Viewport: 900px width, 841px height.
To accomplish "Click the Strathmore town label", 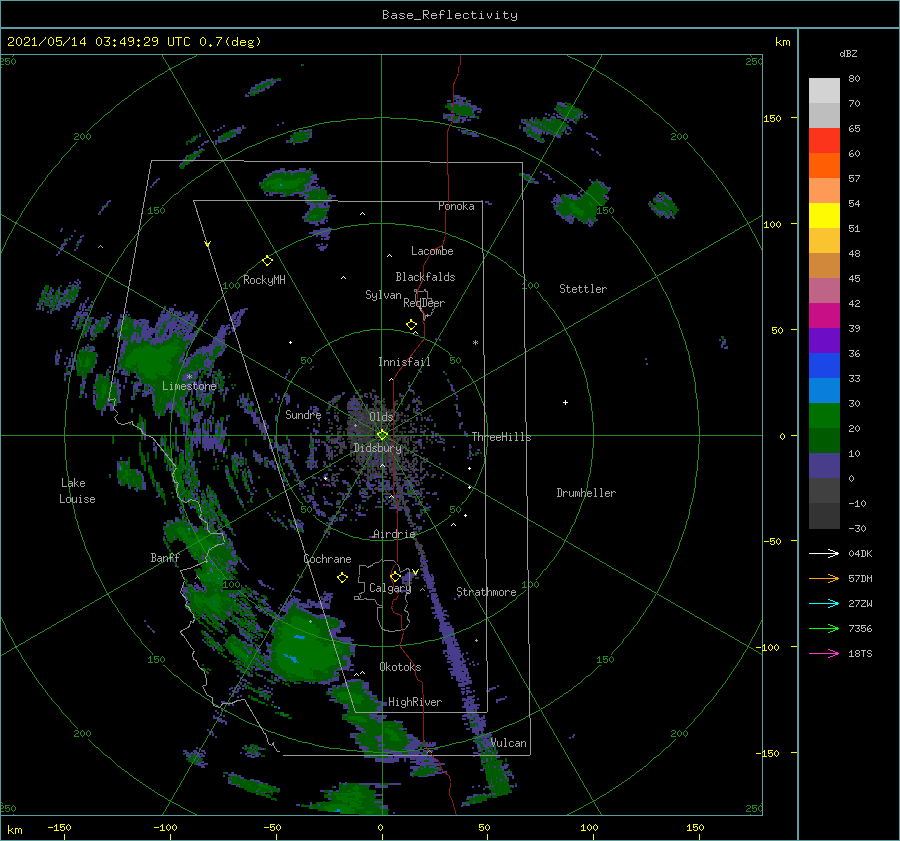I will coord(486,592).
